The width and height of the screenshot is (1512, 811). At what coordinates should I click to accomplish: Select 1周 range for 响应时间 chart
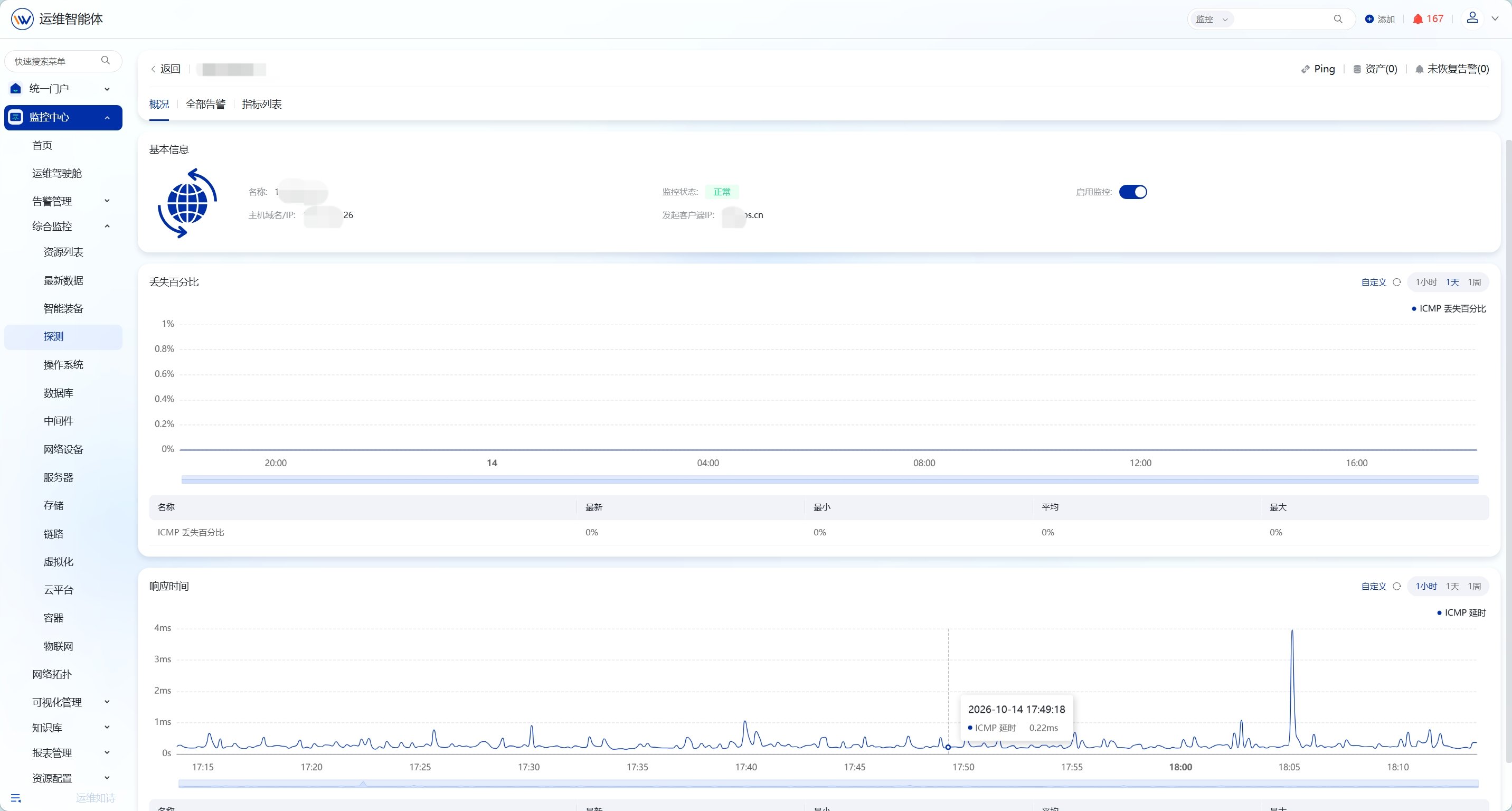pyautogui.click(x=1474, y=586)
